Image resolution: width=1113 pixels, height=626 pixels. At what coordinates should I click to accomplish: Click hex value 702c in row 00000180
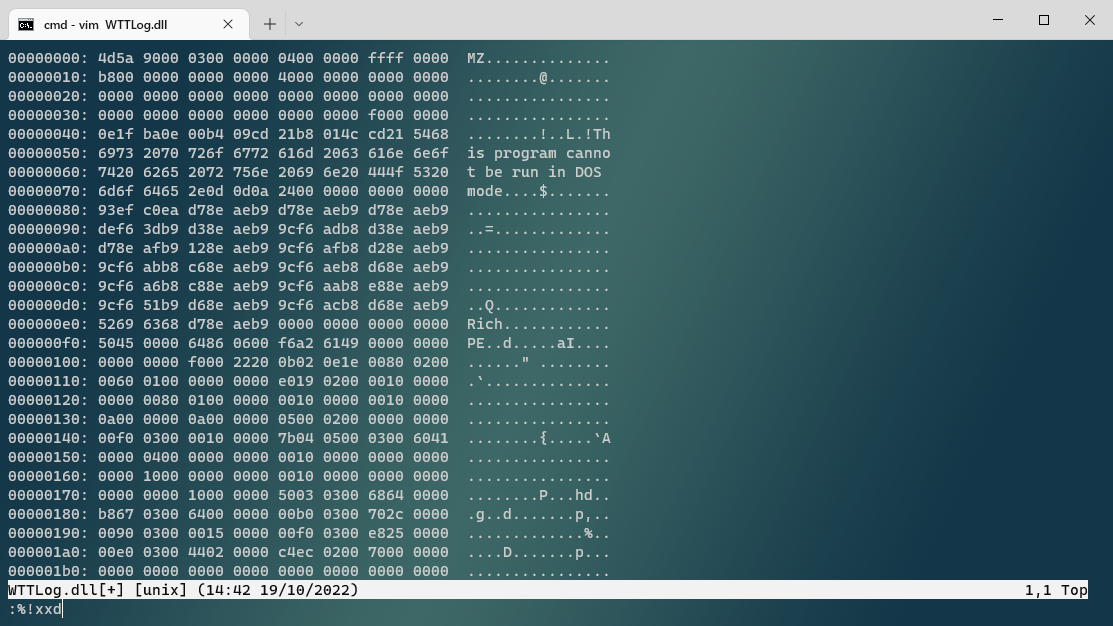(x=385, y=514)
